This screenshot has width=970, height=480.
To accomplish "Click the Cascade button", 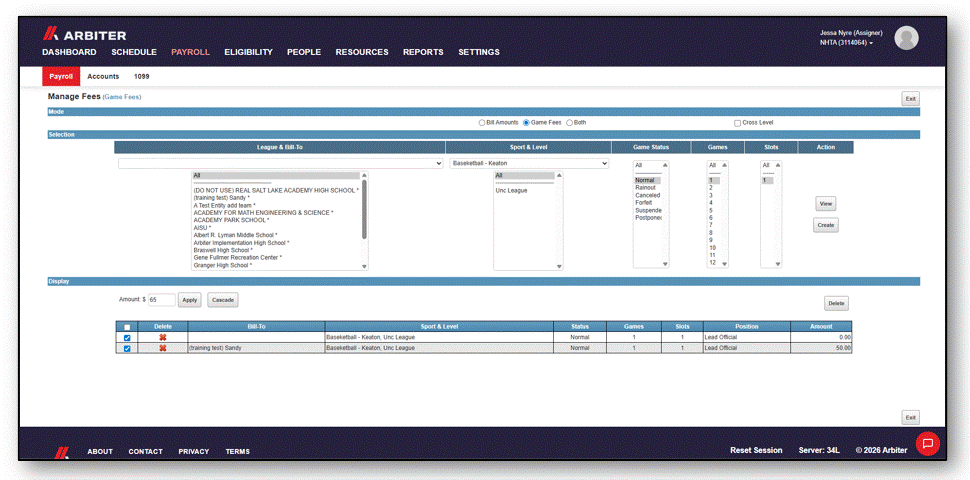I will [x=223, y=300].
